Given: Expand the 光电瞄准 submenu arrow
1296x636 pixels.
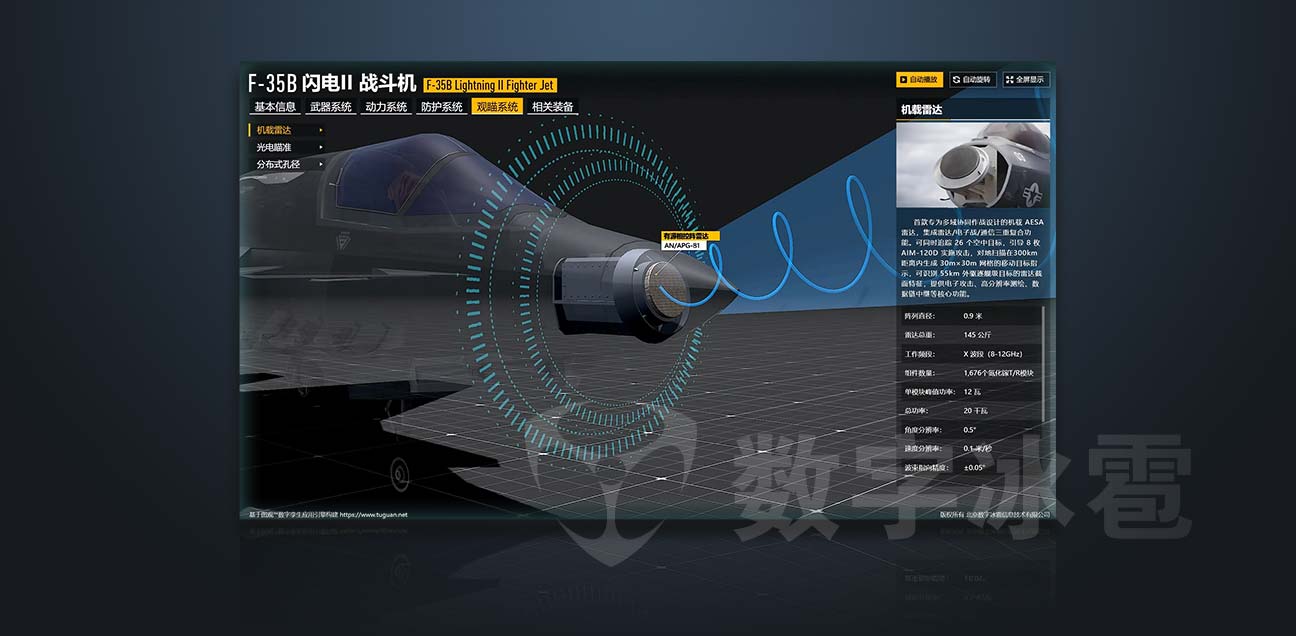Looking at the screenshot, I should click(x=321, y=147).
